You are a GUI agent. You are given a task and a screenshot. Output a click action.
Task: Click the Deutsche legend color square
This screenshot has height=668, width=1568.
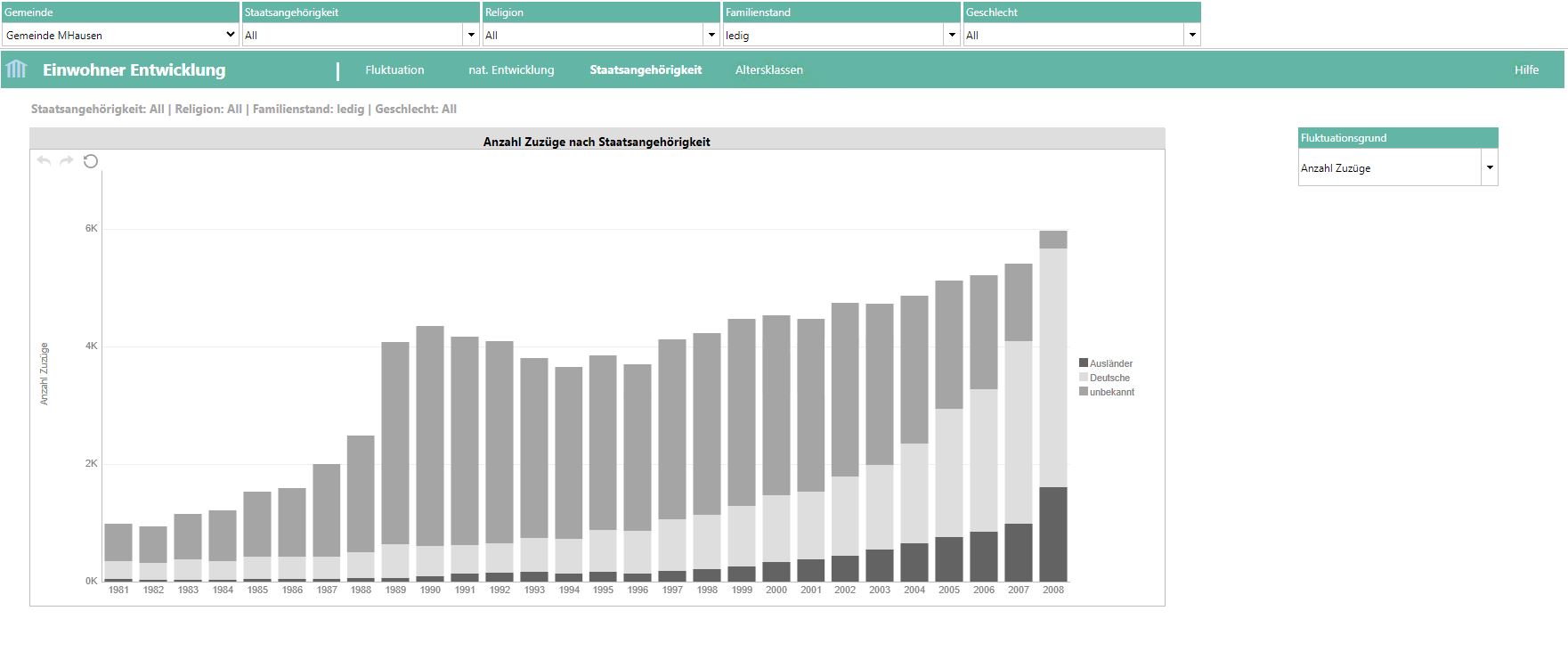1084,378
